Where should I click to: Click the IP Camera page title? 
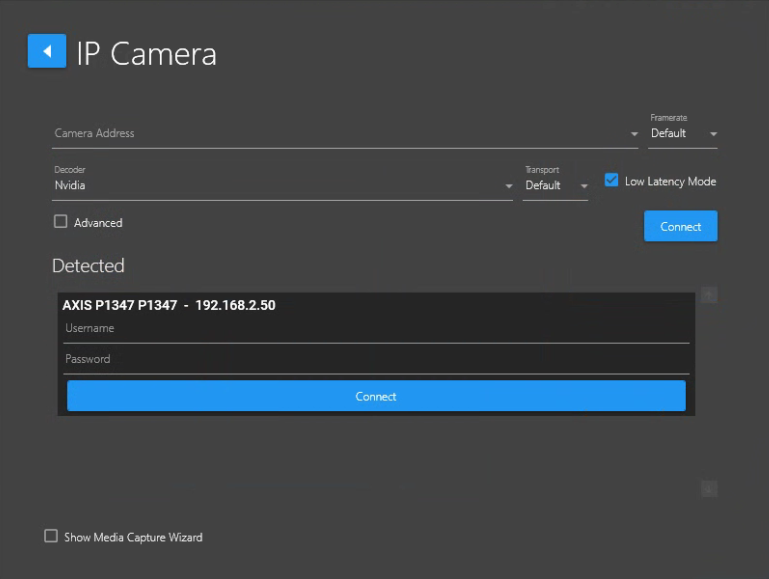coord(146,53)
